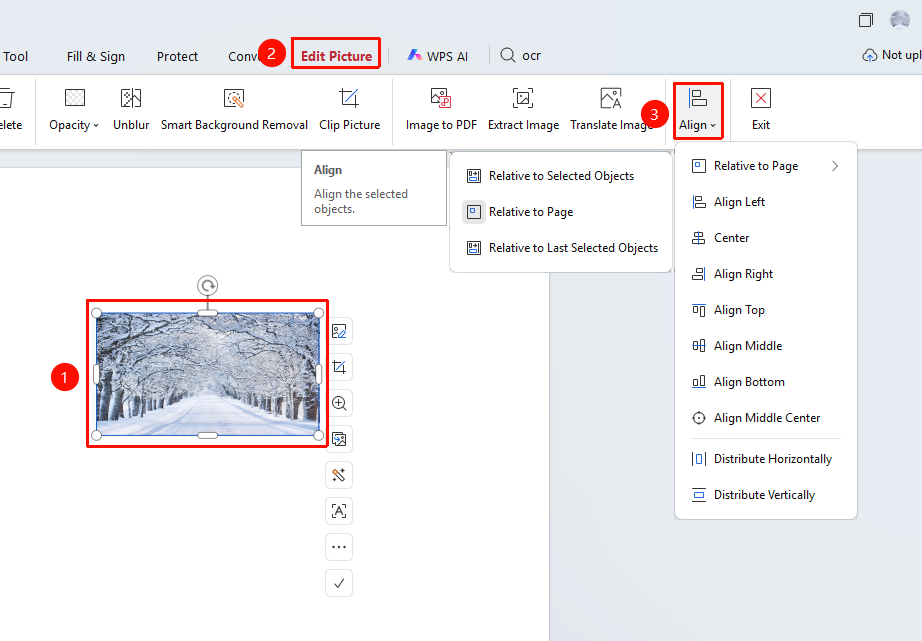The height and width of the screenshot is (641, 922).
Task: Click the crop icon in floating toolbar
Action: click(339, 367)
